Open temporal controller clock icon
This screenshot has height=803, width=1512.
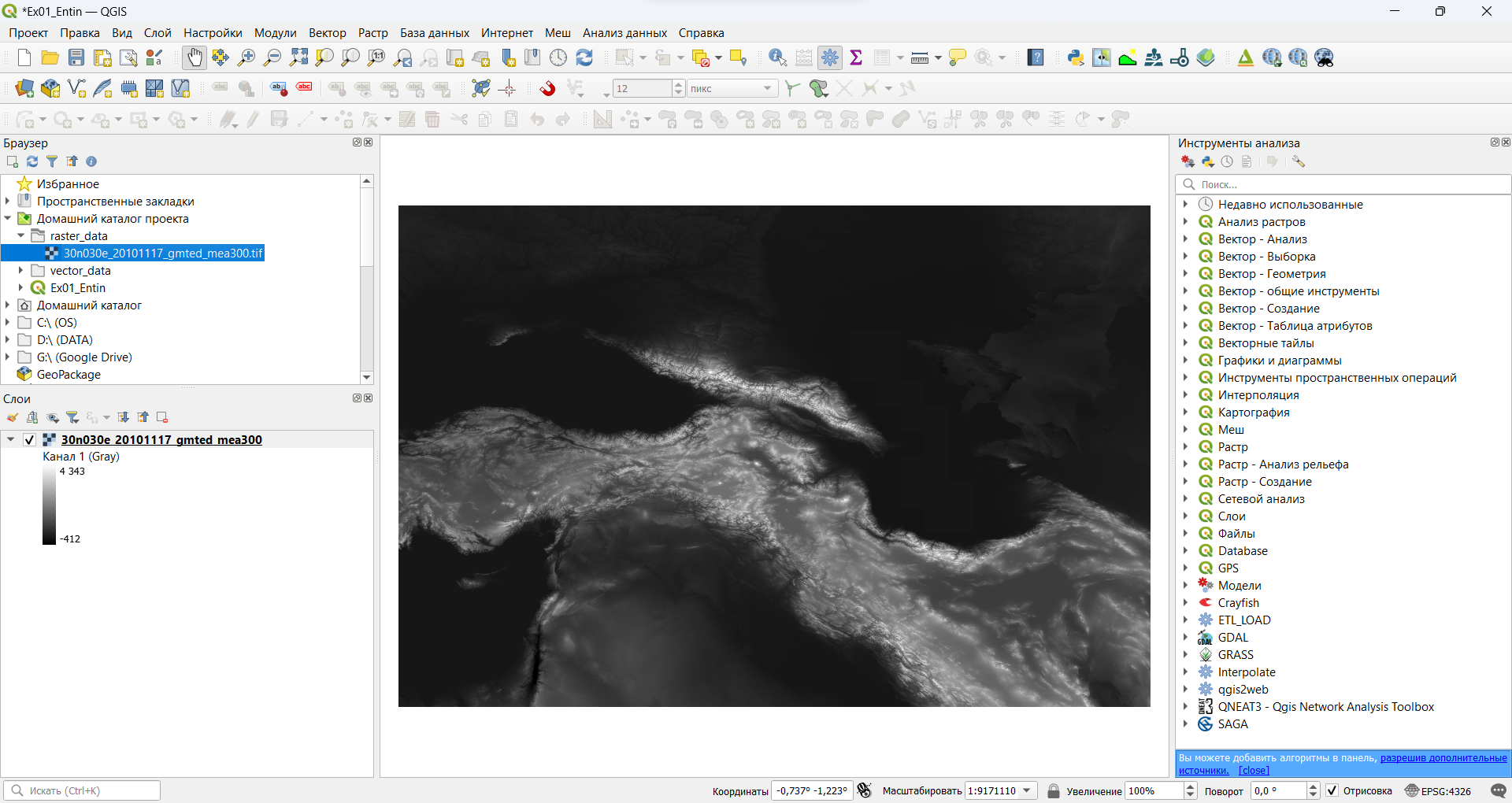tap(558, 57)
